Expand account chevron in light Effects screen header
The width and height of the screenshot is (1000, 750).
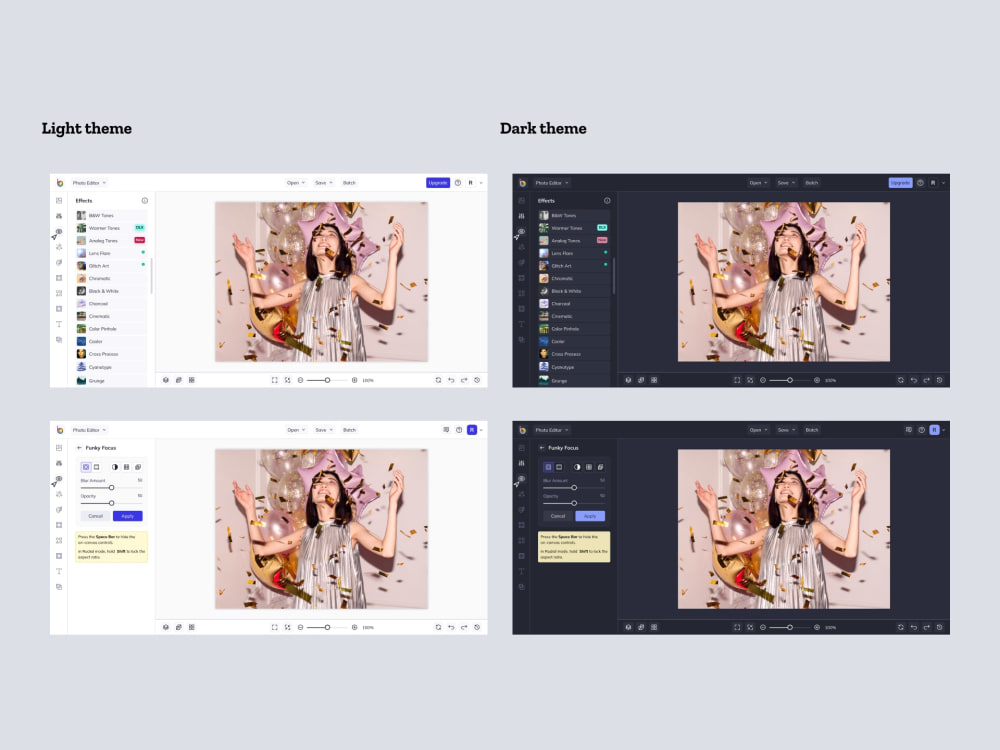(481, 183)
